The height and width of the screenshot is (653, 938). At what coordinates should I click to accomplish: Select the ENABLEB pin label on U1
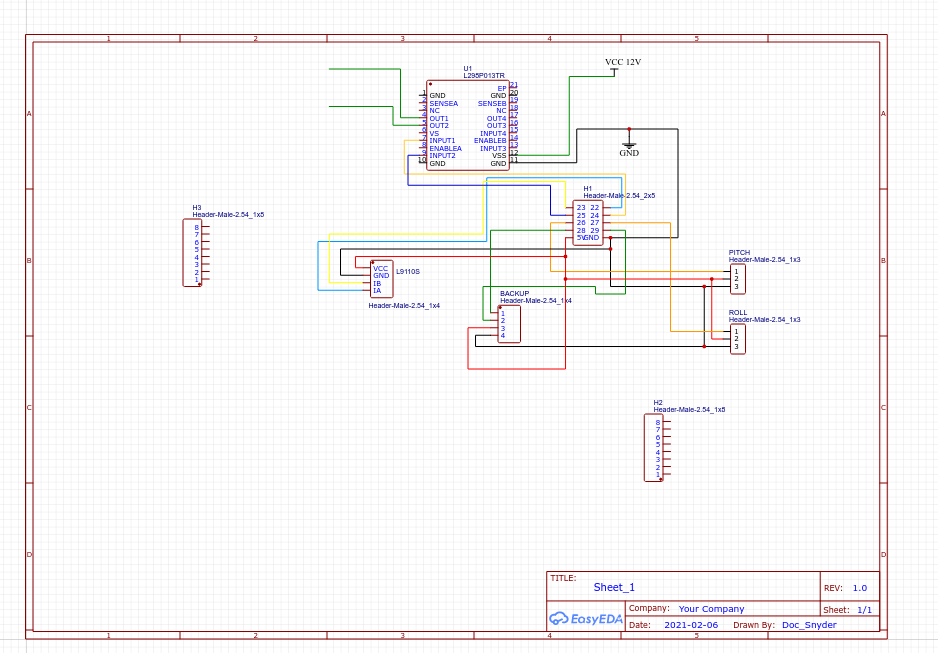click(490, 141)
